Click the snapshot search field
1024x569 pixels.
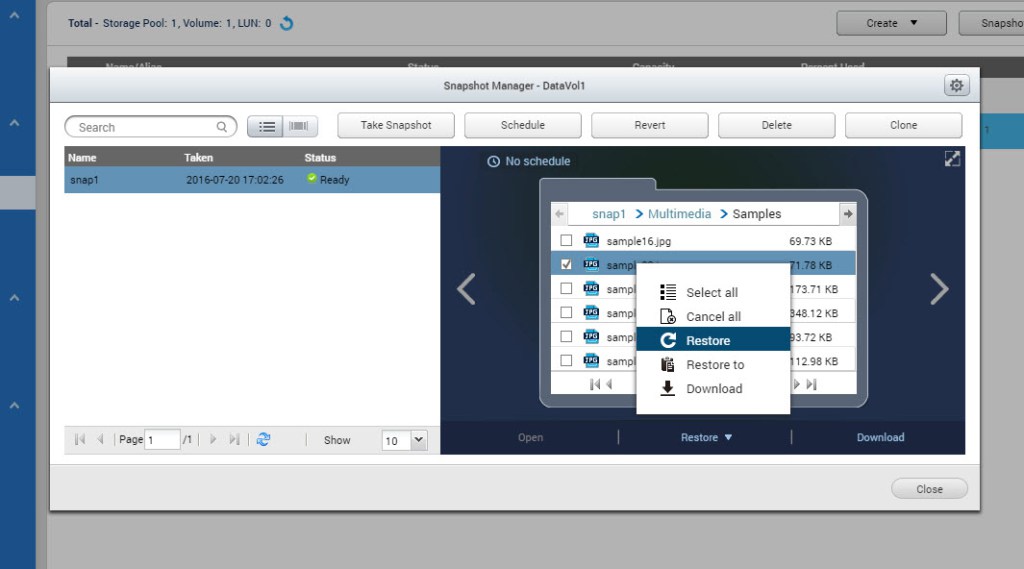coord(145,127)
